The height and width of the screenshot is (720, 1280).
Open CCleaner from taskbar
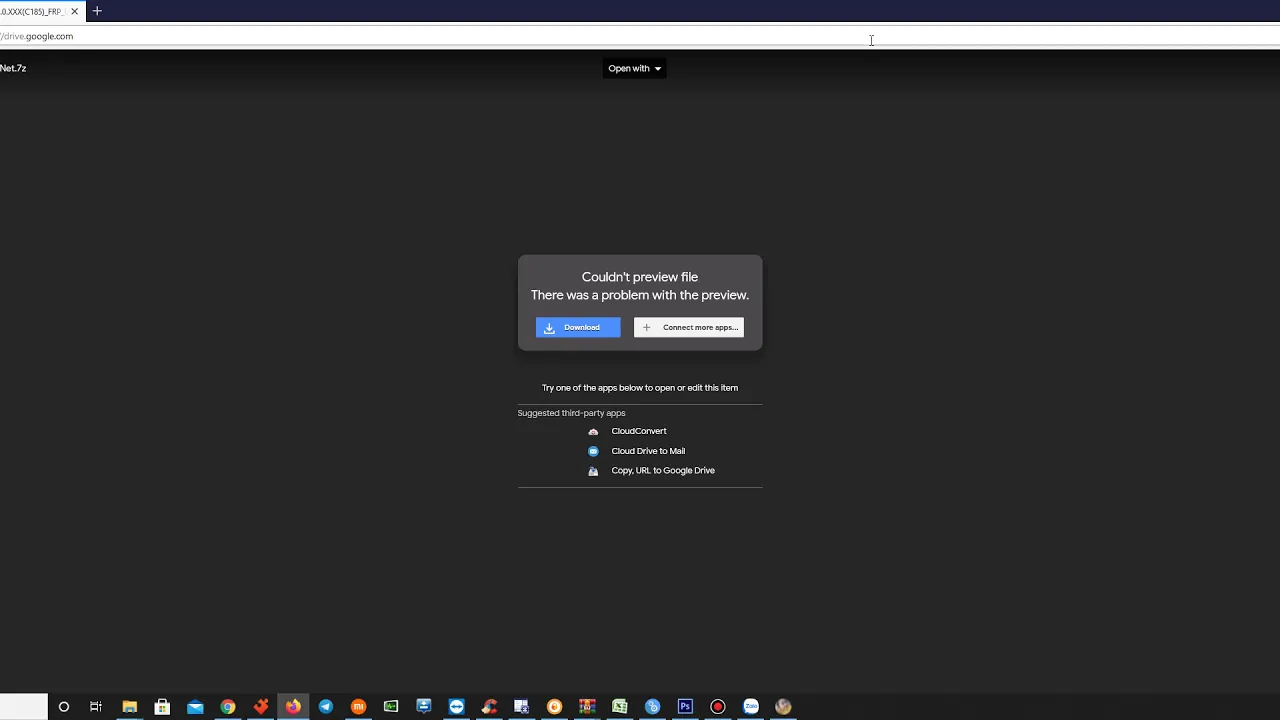489,707
